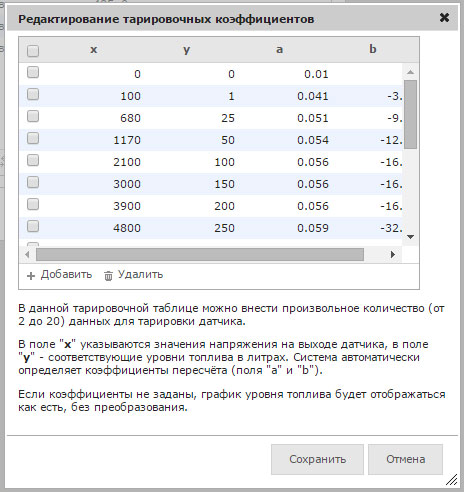This screenshot has width=464, height=492.
Task: Click the b column header
Action: [x=372, y=49]
